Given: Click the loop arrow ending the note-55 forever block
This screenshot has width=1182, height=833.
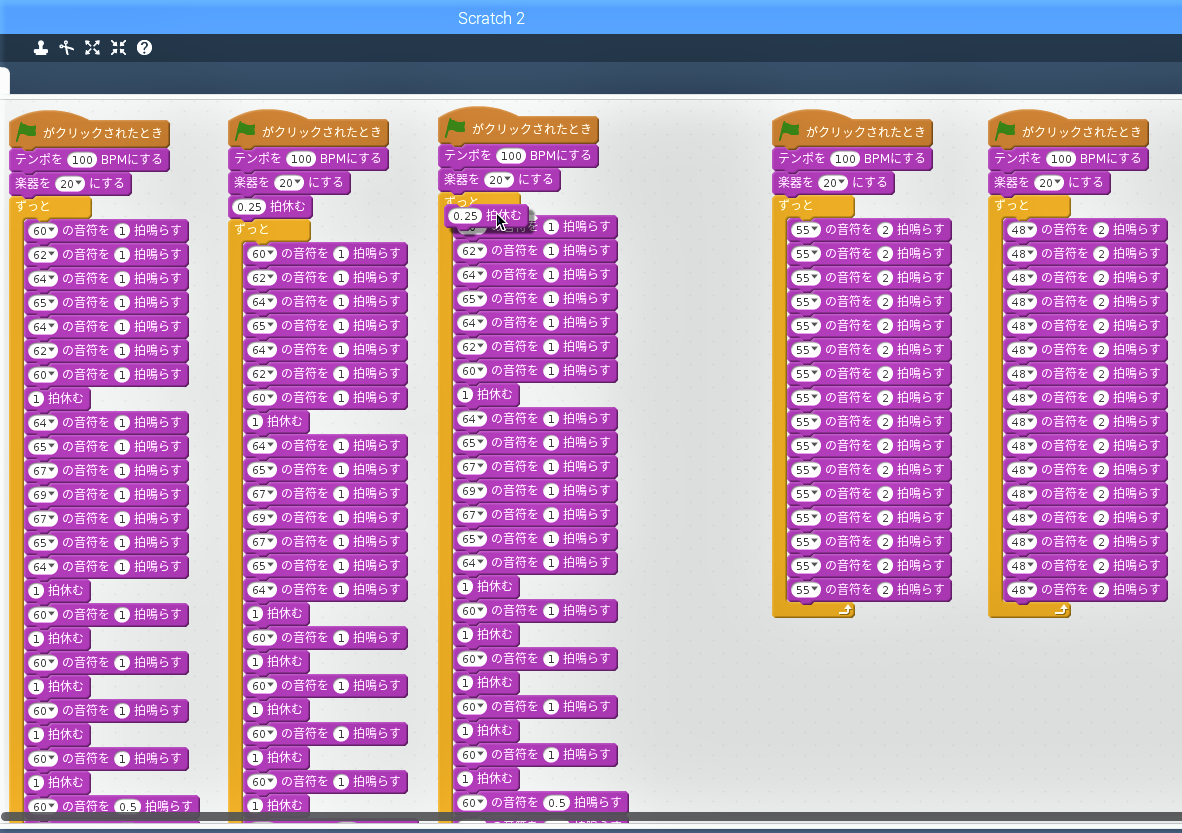Looking at the screenshot, I should tap(845, 609).
